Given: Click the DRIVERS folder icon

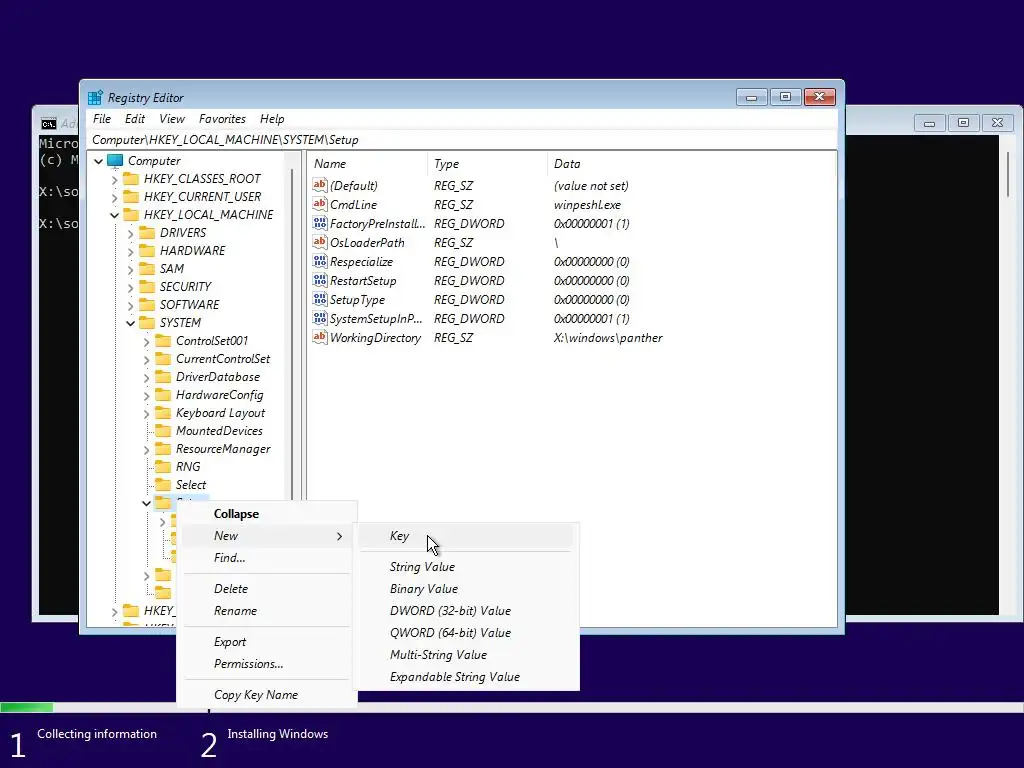Looking at the screenshot, I should [x=148, y=232].
